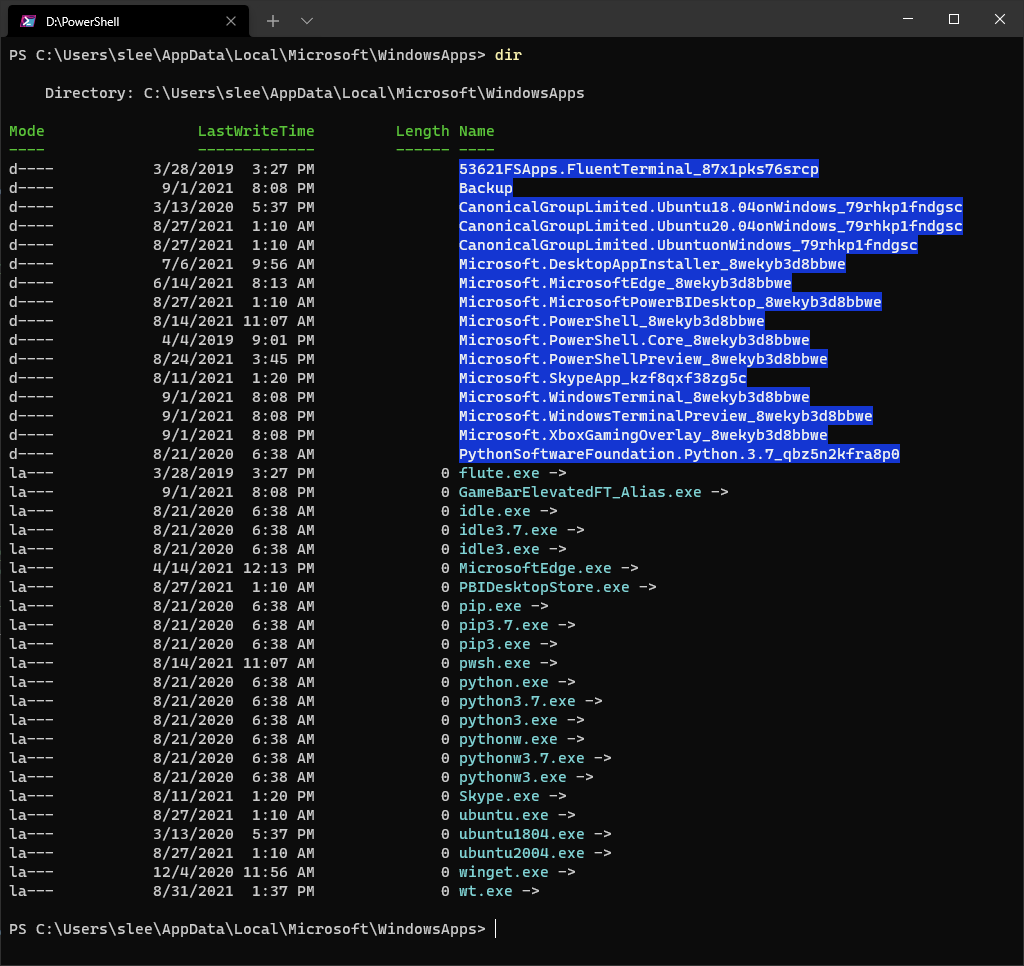Click the 'Mode' column header
This screenshot has height=966, width=1024.
point(27,131)
